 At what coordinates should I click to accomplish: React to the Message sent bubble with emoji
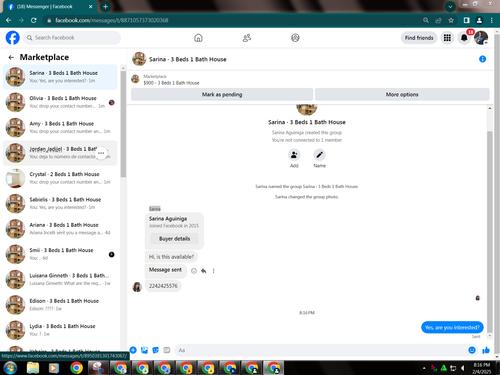[194, 271]
